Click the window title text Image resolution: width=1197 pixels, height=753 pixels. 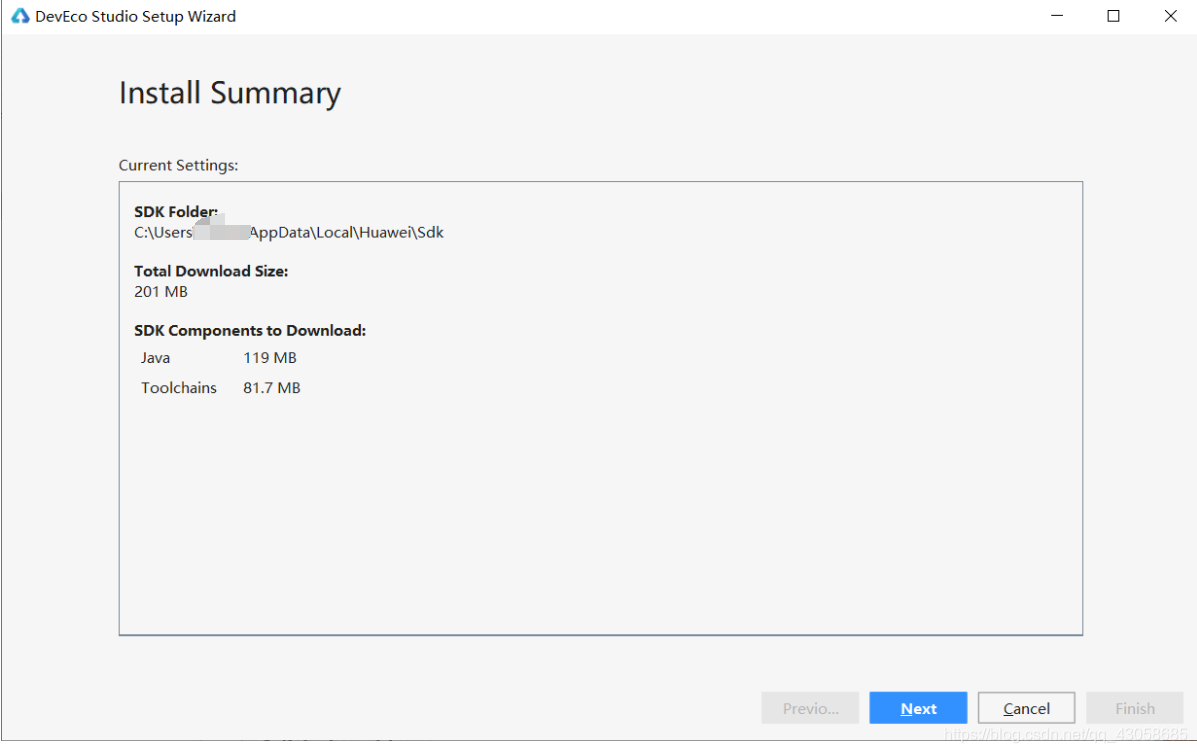tap(135, 16)
